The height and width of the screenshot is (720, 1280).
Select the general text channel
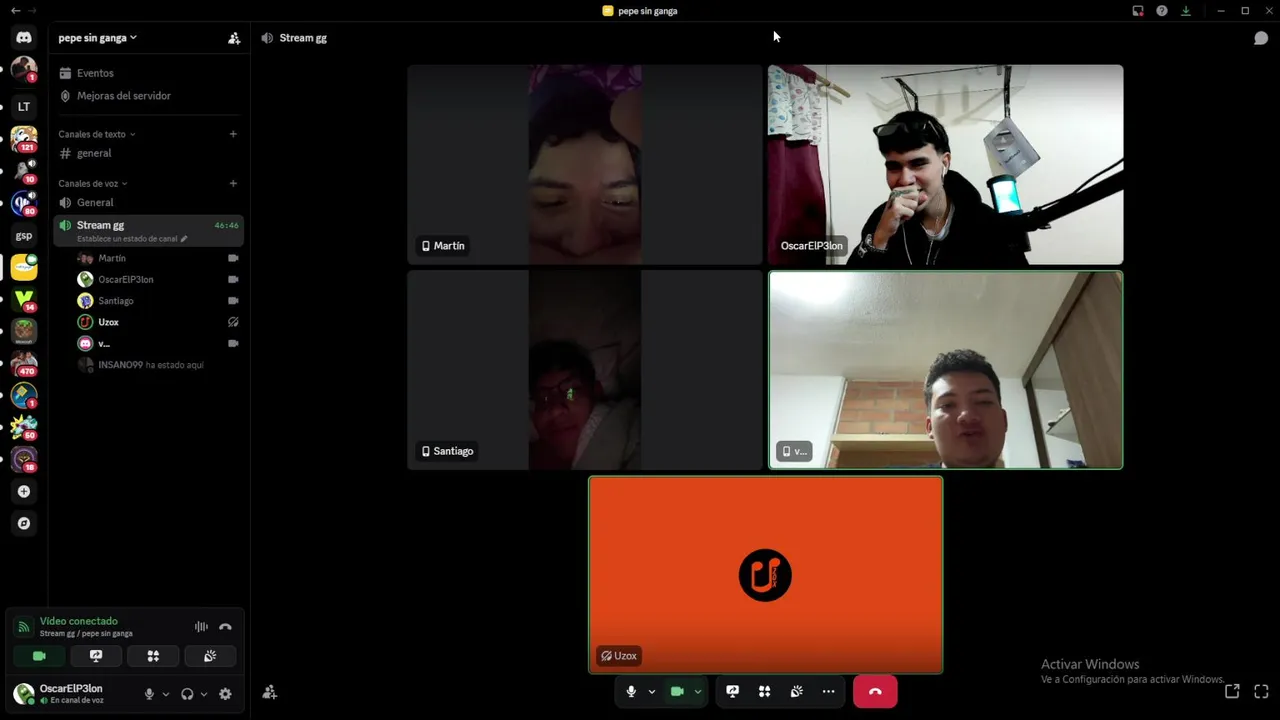148,153
